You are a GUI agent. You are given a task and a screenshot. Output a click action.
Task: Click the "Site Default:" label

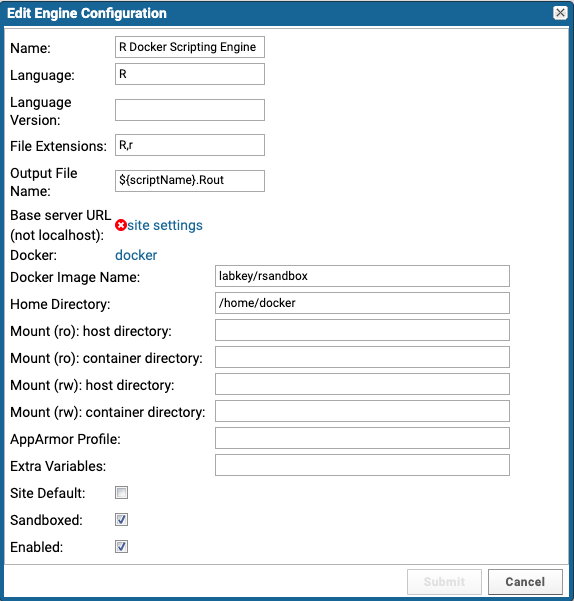(x=48, y=493)
